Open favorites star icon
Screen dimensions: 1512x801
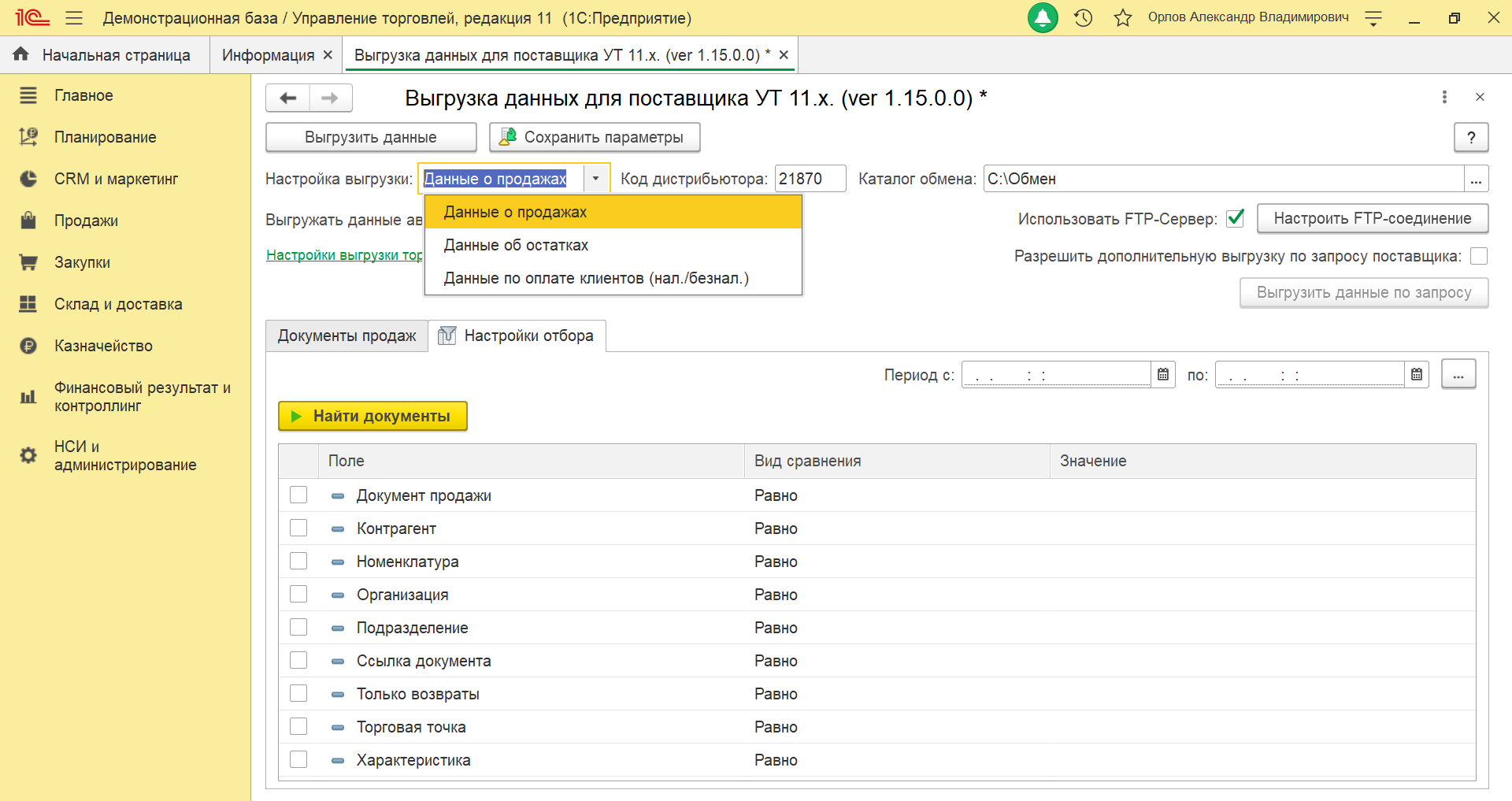[x=1123, y=17]
